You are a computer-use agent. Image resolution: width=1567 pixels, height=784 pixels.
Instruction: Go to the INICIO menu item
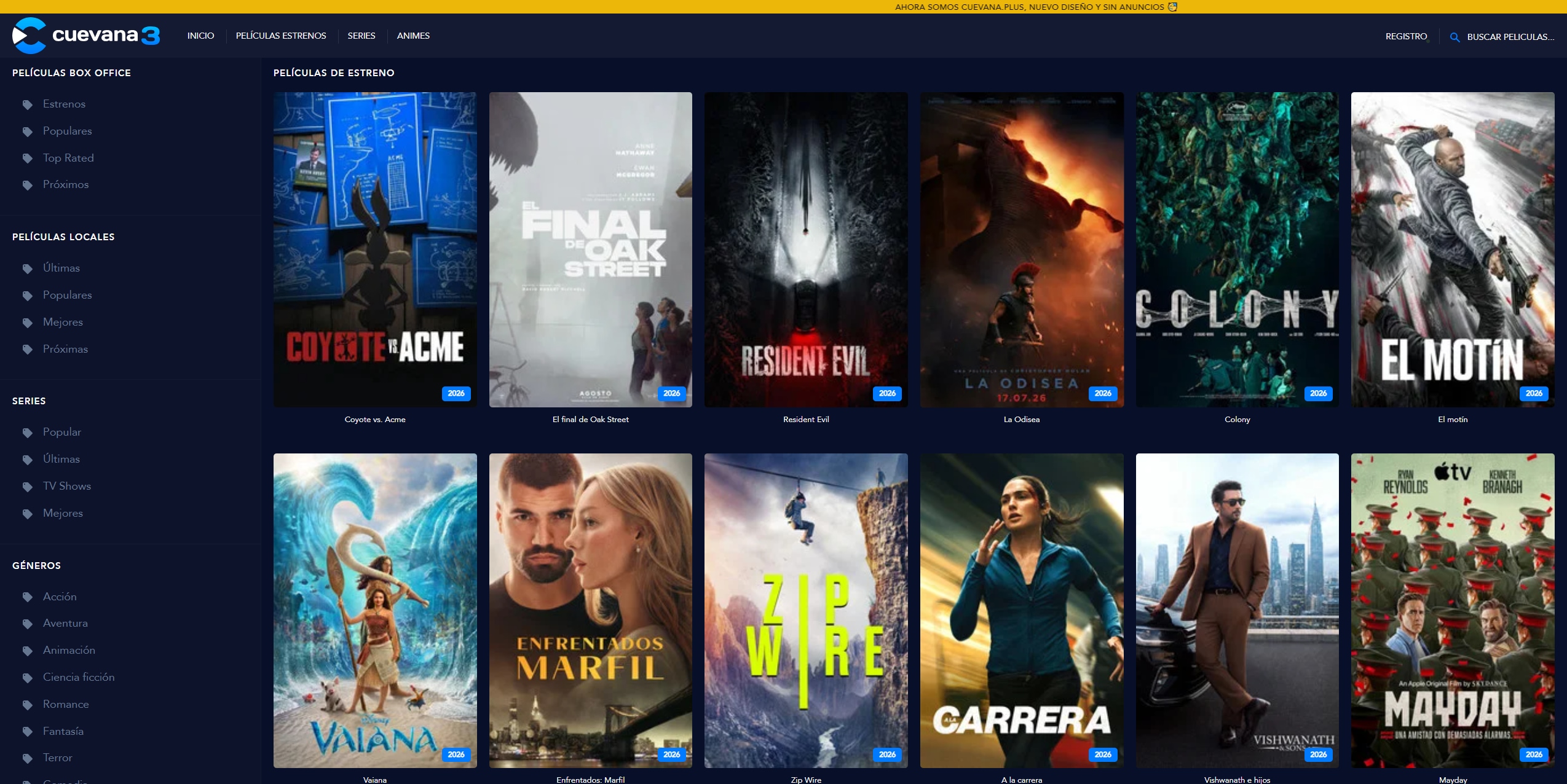click(200, 36)
